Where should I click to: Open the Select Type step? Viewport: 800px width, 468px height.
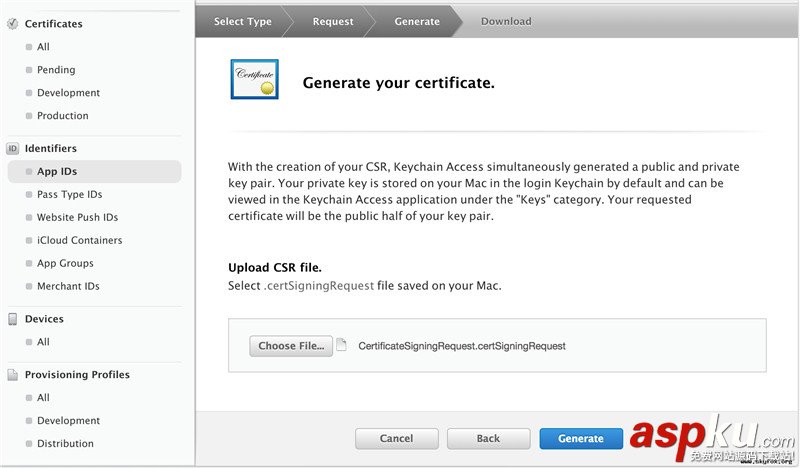click(243, 21)
